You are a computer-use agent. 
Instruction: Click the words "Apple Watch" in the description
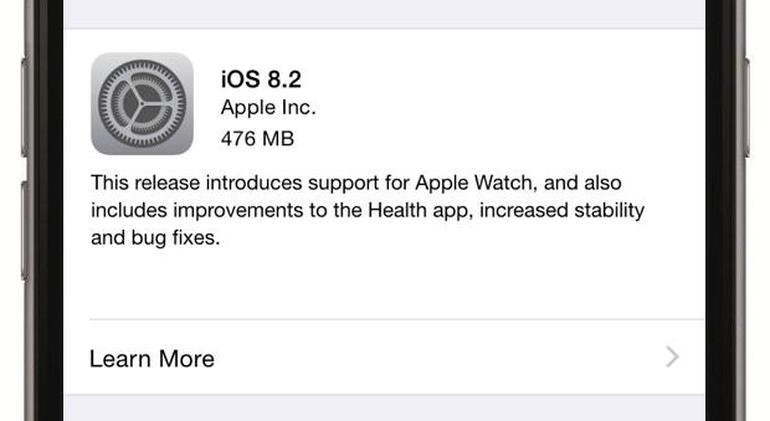[474, 183]
